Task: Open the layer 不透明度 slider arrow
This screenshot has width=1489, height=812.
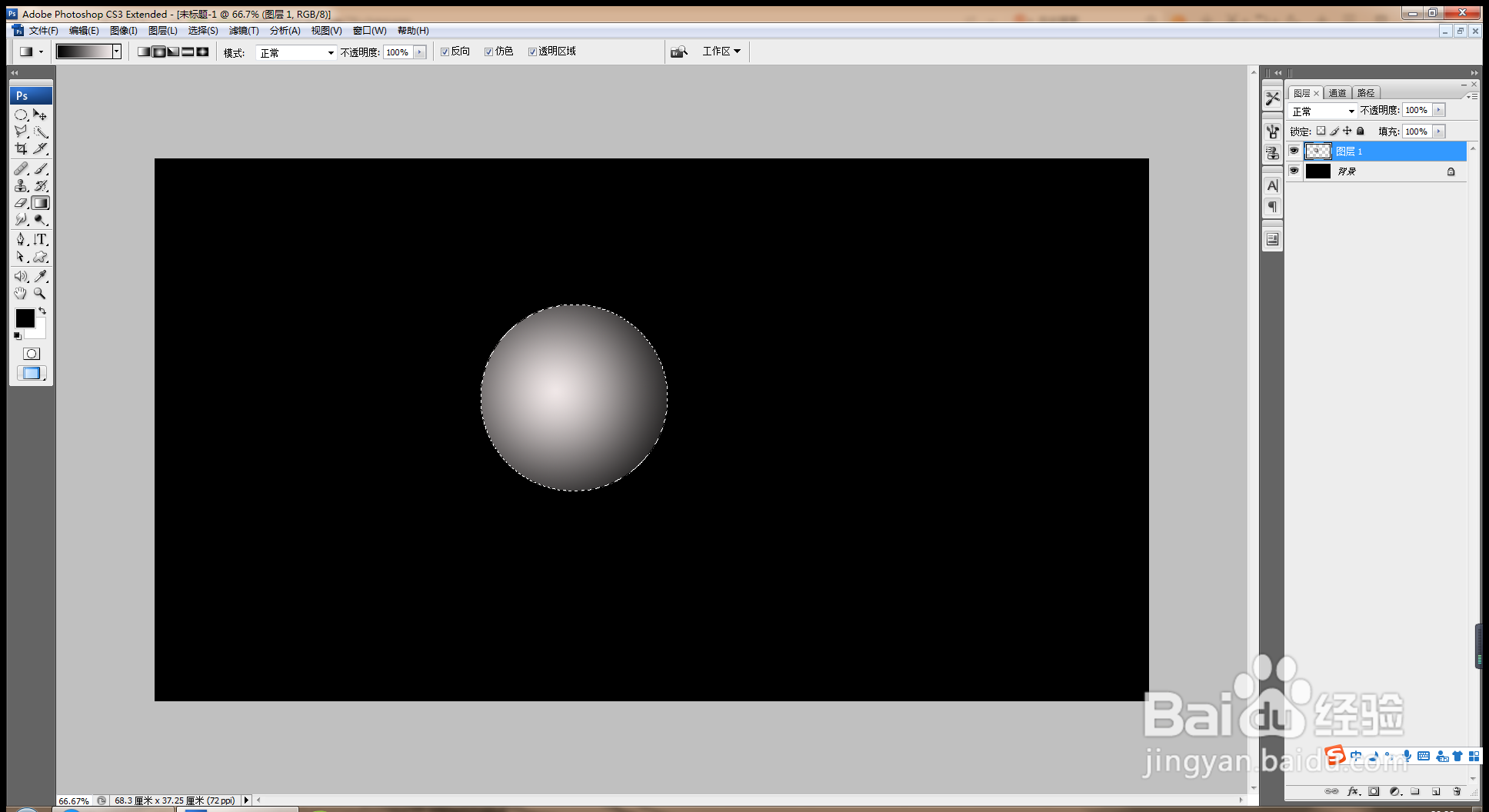Action: tap(1439, 110)
